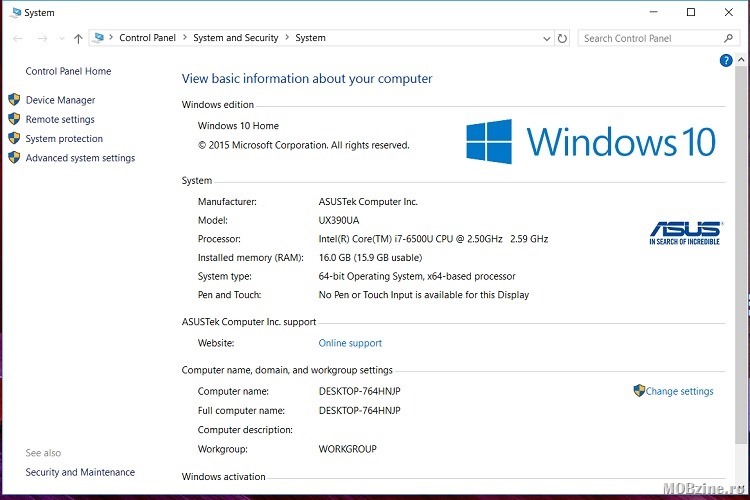Click the ASUS logo
The height and width of the screenshot is (500, 750).
pos(685,233)
